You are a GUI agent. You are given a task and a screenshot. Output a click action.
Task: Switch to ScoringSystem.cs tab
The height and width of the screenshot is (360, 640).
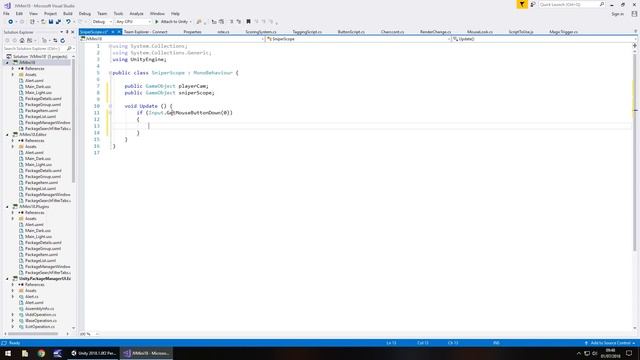pos(261,32)
